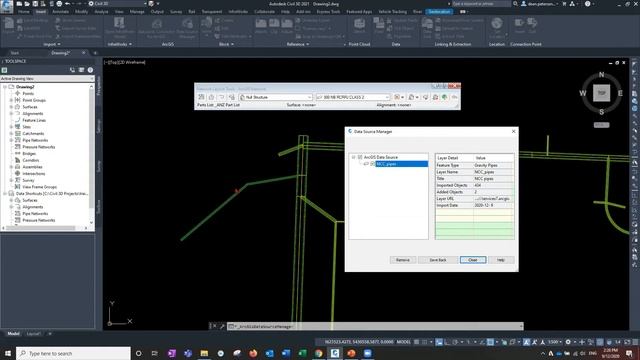This screenshot has width=640, height=360.
Task: Select Corridors in Toolspace tree
Action: click(31, 160)
